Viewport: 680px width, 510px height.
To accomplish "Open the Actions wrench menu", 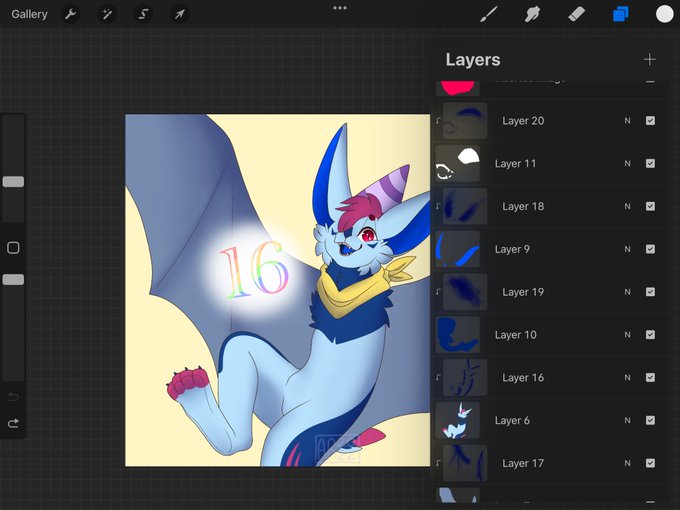I will pos(70,14).
